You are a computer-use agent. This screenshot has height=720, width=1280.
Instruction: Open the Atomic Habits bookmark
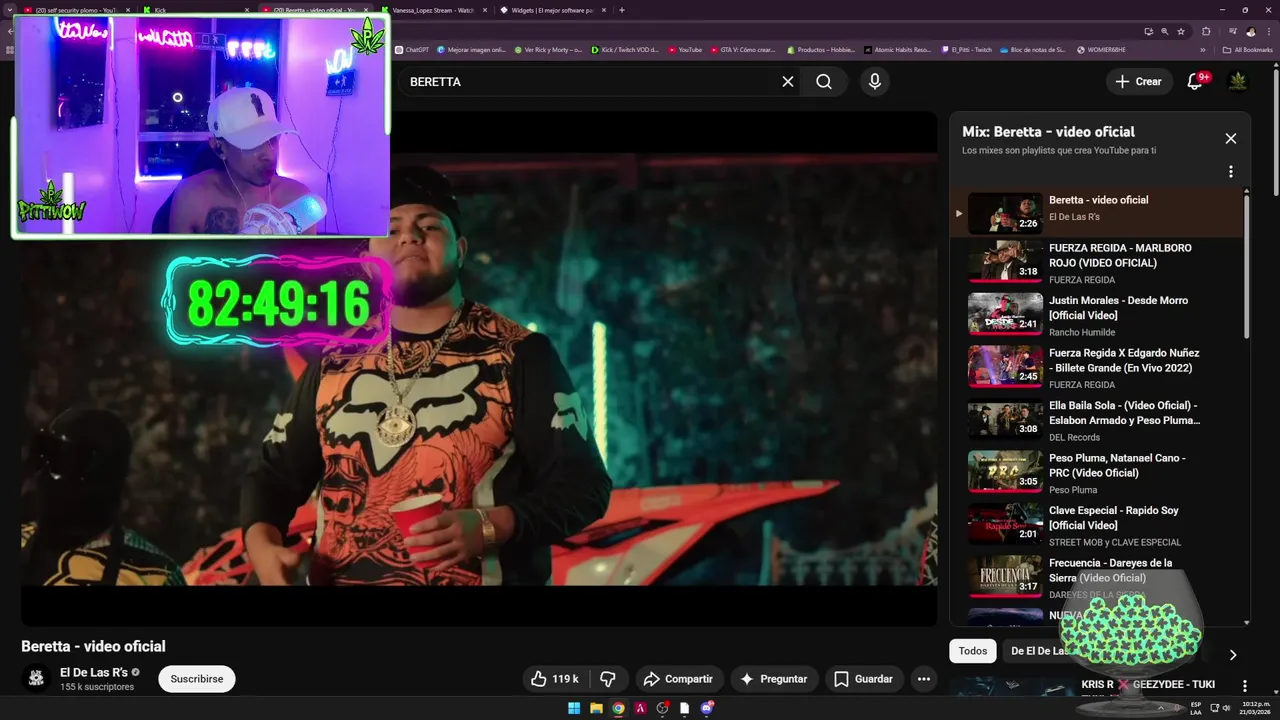coord(897,49)
